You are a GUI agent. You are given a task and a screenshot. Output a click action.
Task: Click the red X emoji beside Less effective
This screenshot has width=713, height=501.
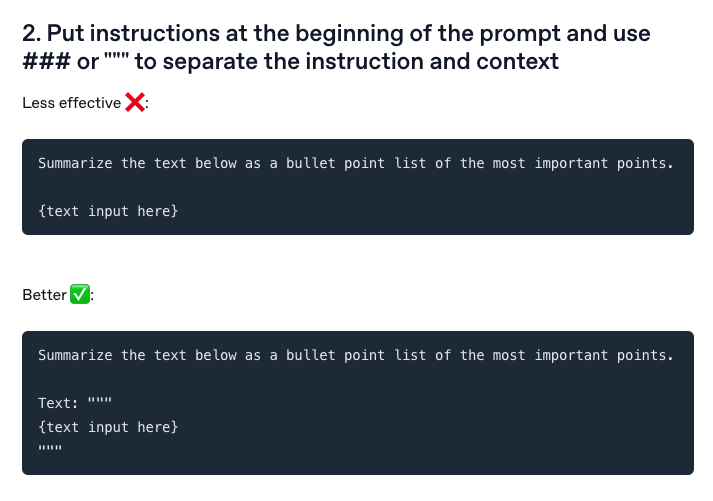(135, 102)
